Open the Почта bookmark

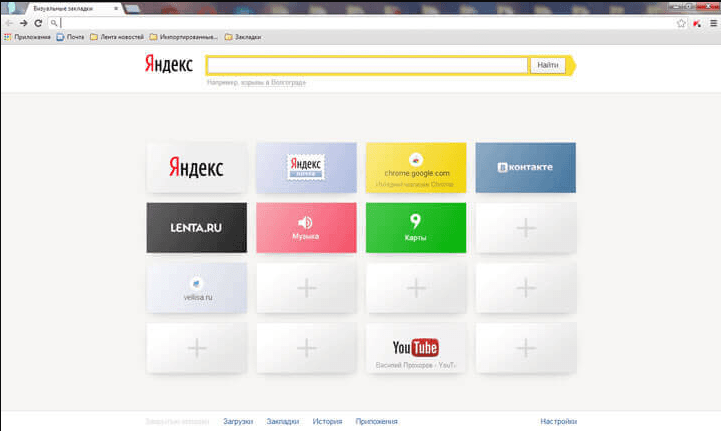(70, 37)
